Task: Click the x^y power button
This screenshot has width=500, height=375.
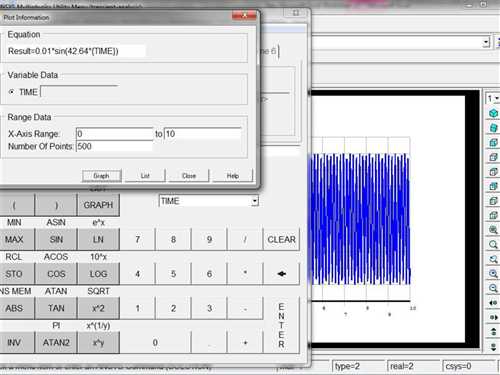Action: point(98,343)
